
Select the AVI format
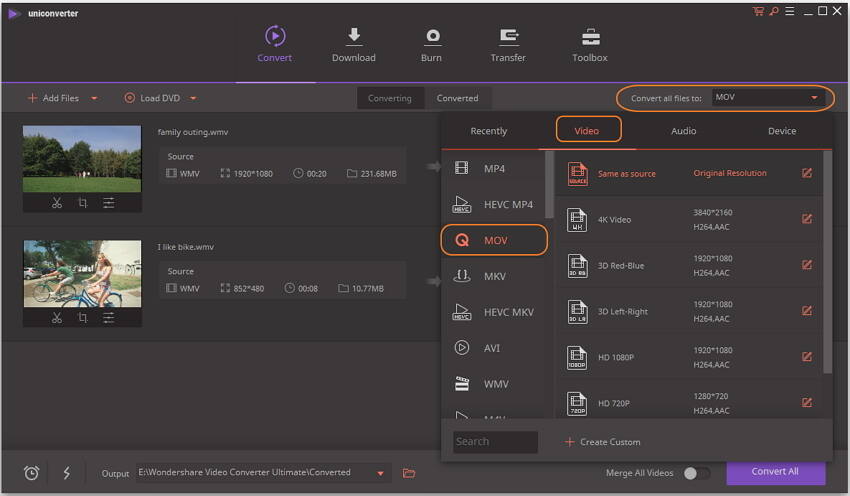tap(493, 347)
